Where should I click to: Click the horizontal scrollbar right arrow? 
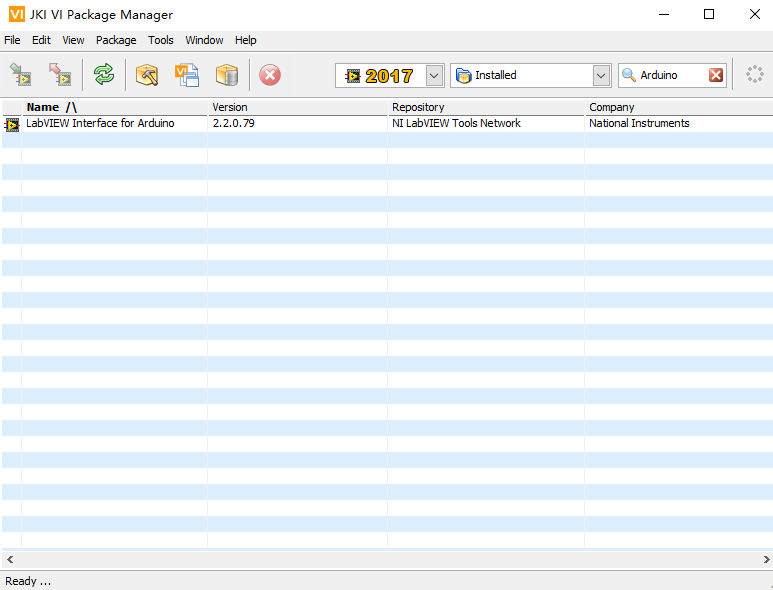(x=766, y=559)
